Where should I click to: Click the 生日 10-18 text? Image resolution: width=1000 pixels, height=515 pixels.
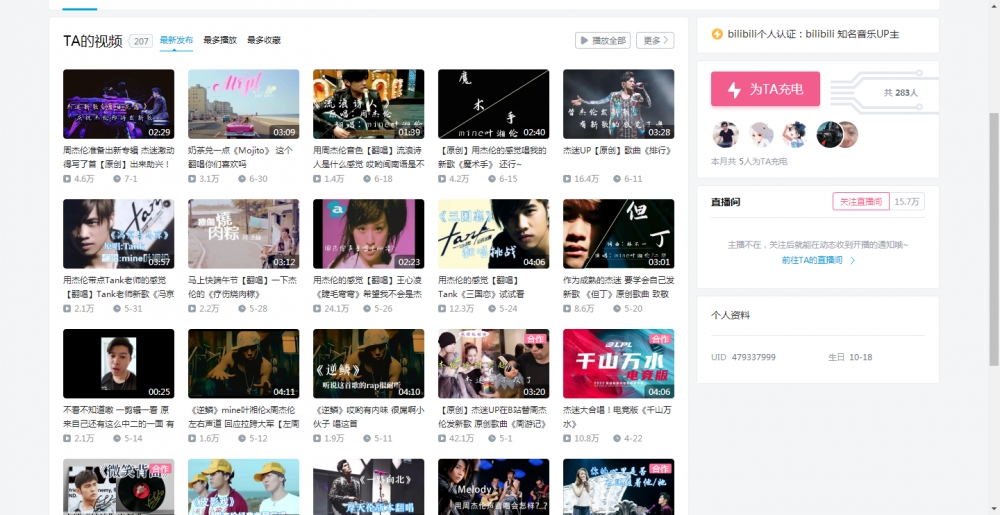point(850,357)
